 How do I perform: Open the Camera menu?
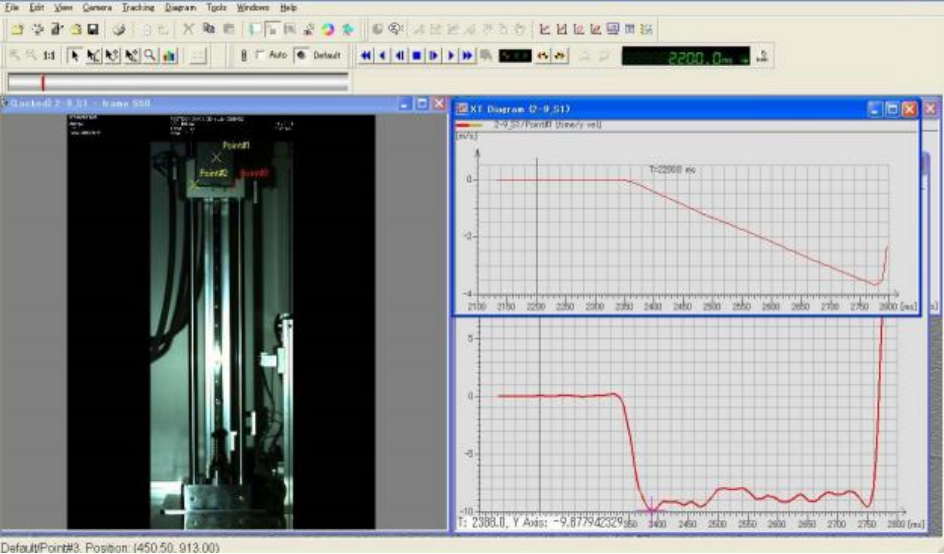pos(97,7)
